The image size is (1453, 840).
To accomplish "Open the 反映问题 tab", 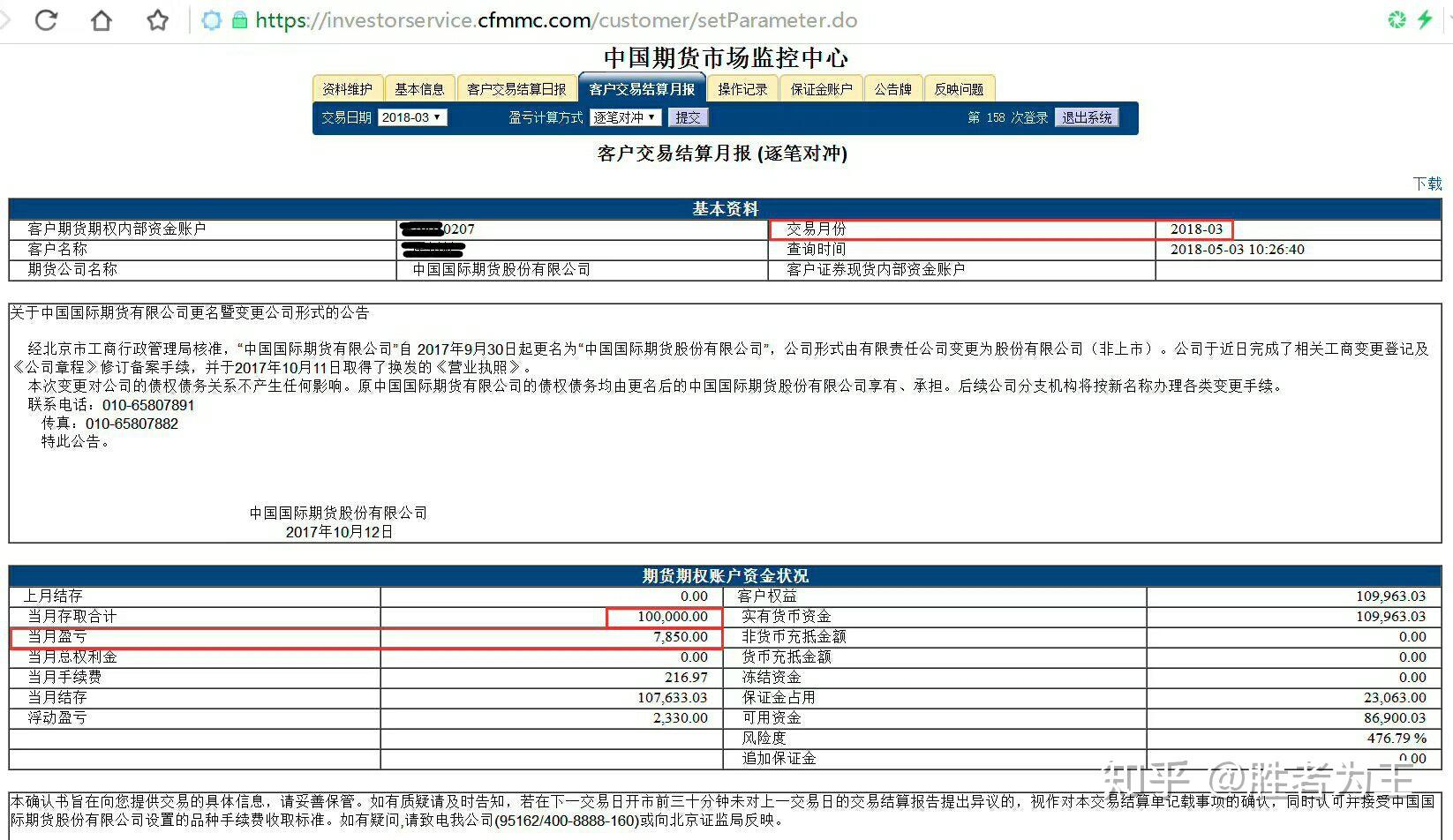I will [960, 87].
